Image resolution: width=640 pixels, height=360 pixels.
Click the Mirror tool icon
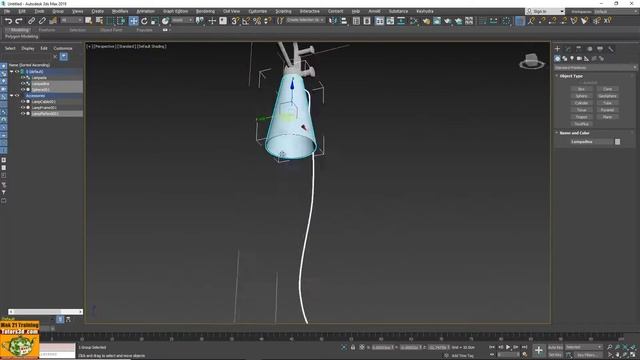click(333, 21)
